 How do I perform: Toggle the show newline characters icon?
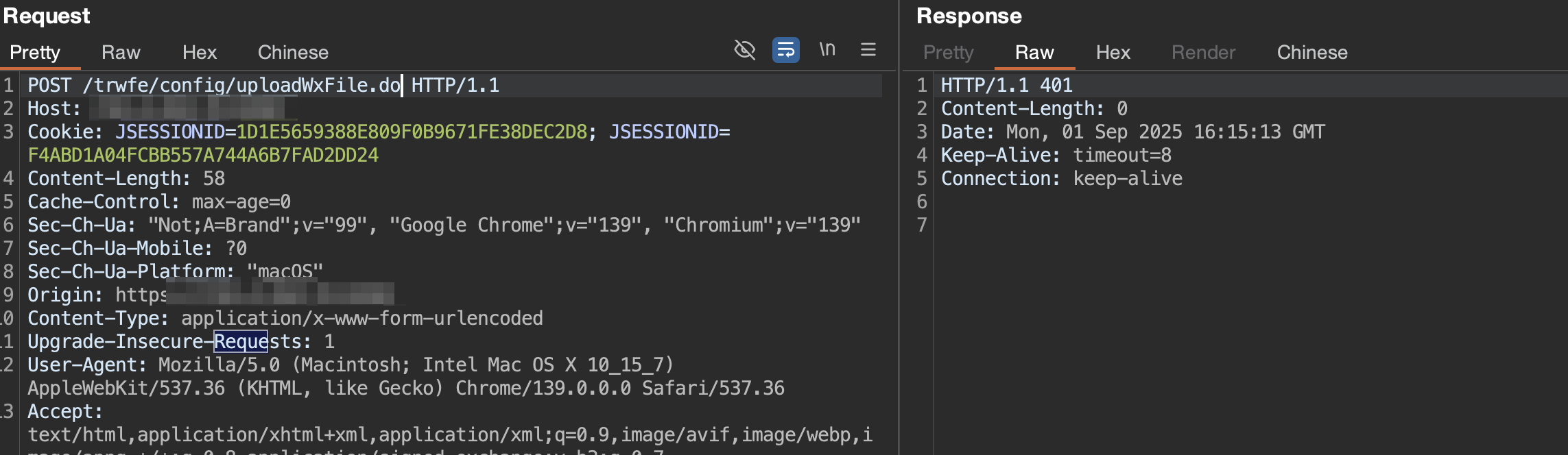827,50
